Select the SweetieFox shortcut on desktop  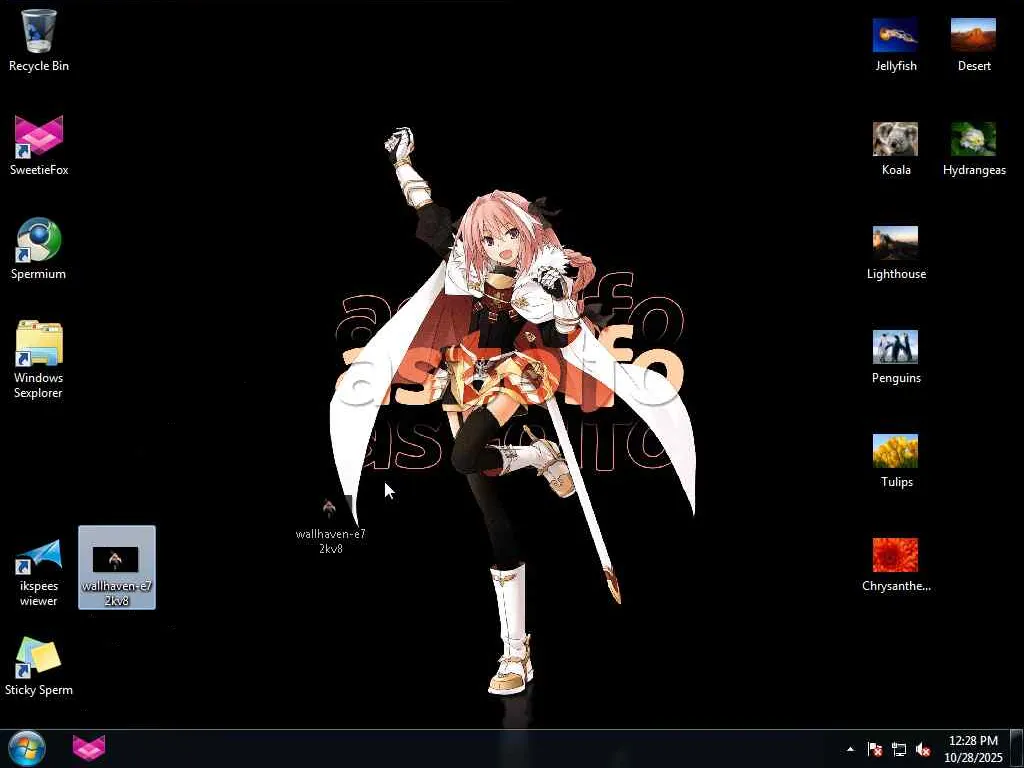click(39, 145)
